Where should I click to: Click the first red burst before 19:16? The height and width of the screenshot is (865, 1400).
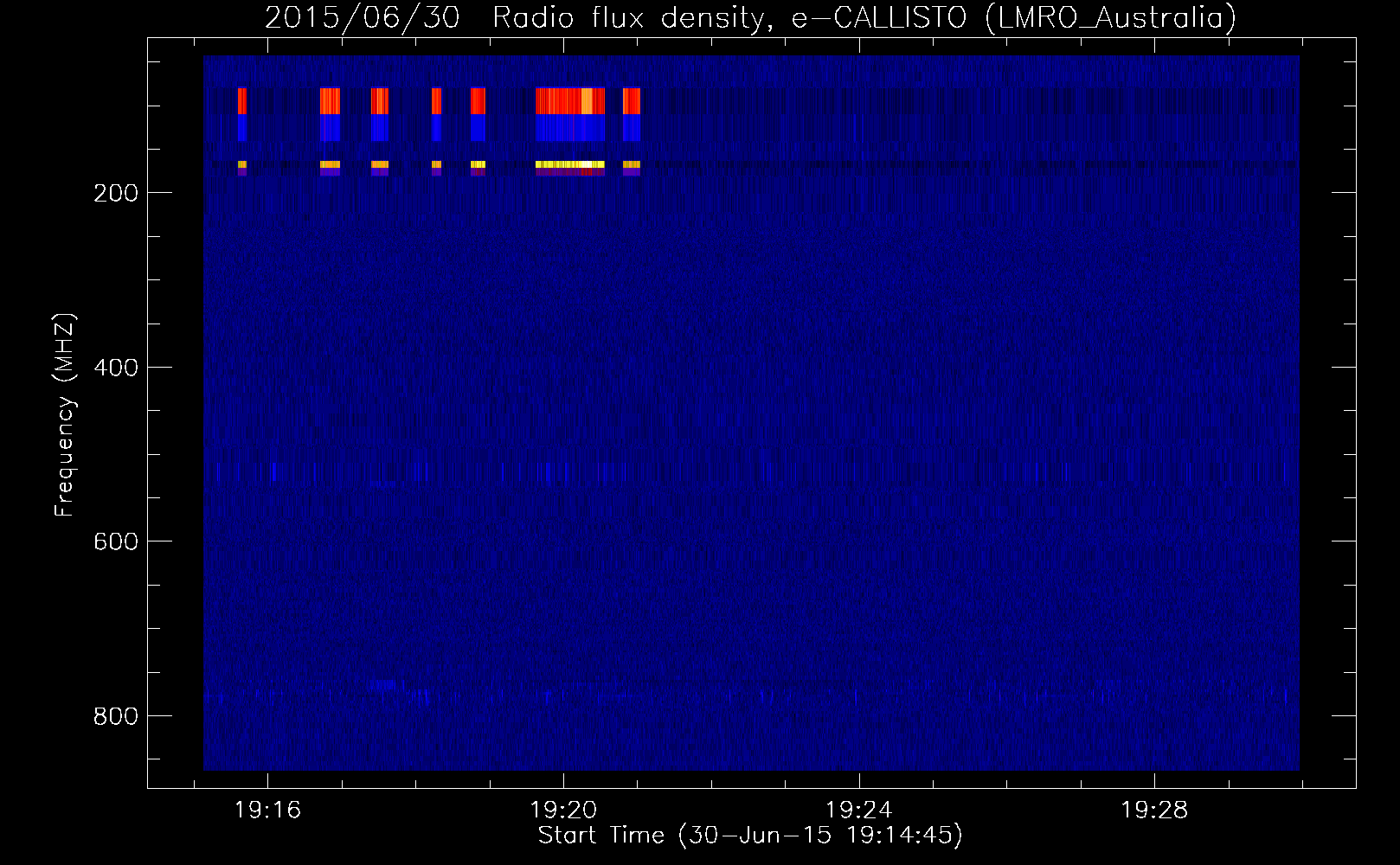click(242, 100)
